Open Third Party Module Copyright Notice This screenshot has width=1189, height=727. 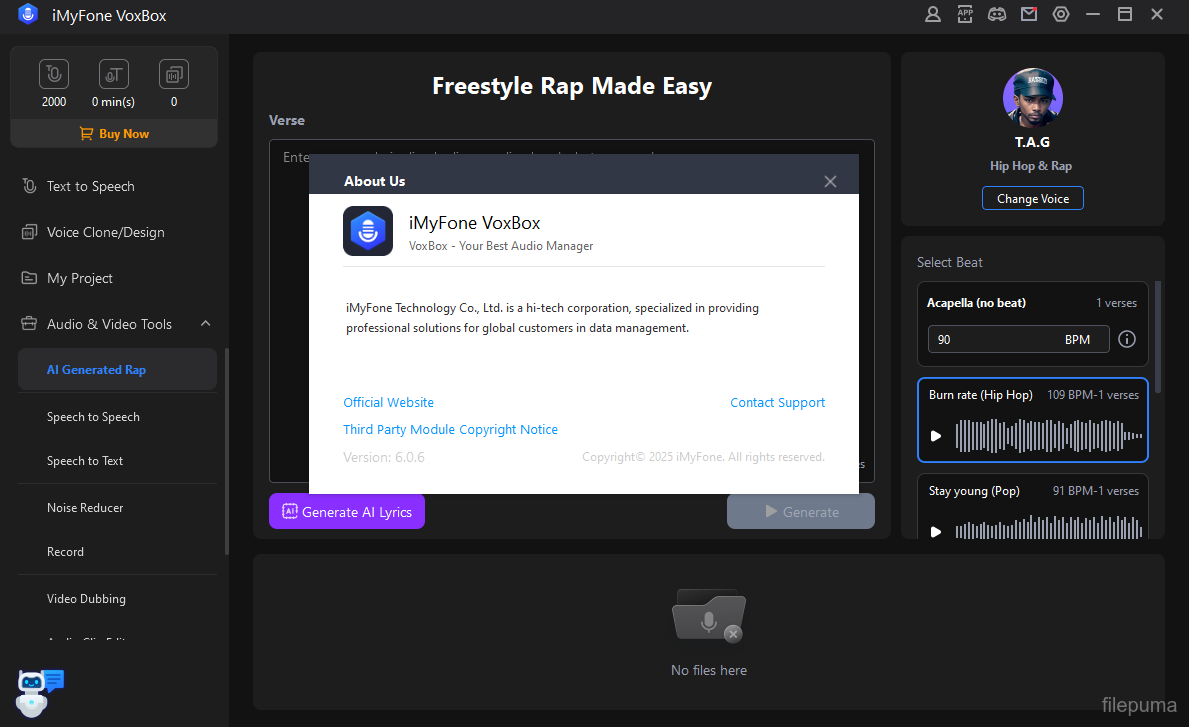pyautogui.click(x=450, y=429)
